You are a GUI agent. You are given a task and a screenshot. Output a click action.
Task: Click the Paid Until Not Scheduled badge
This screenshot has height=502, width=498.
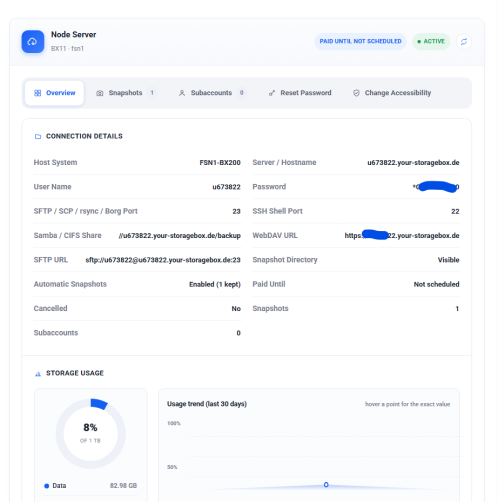tap(360, 41)
